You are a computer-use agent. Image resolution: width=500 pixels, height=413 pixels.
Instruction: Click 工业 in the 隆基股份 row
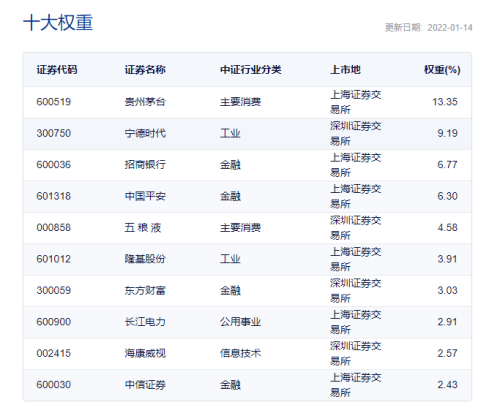pyautogui.click(x=230, y=259)
